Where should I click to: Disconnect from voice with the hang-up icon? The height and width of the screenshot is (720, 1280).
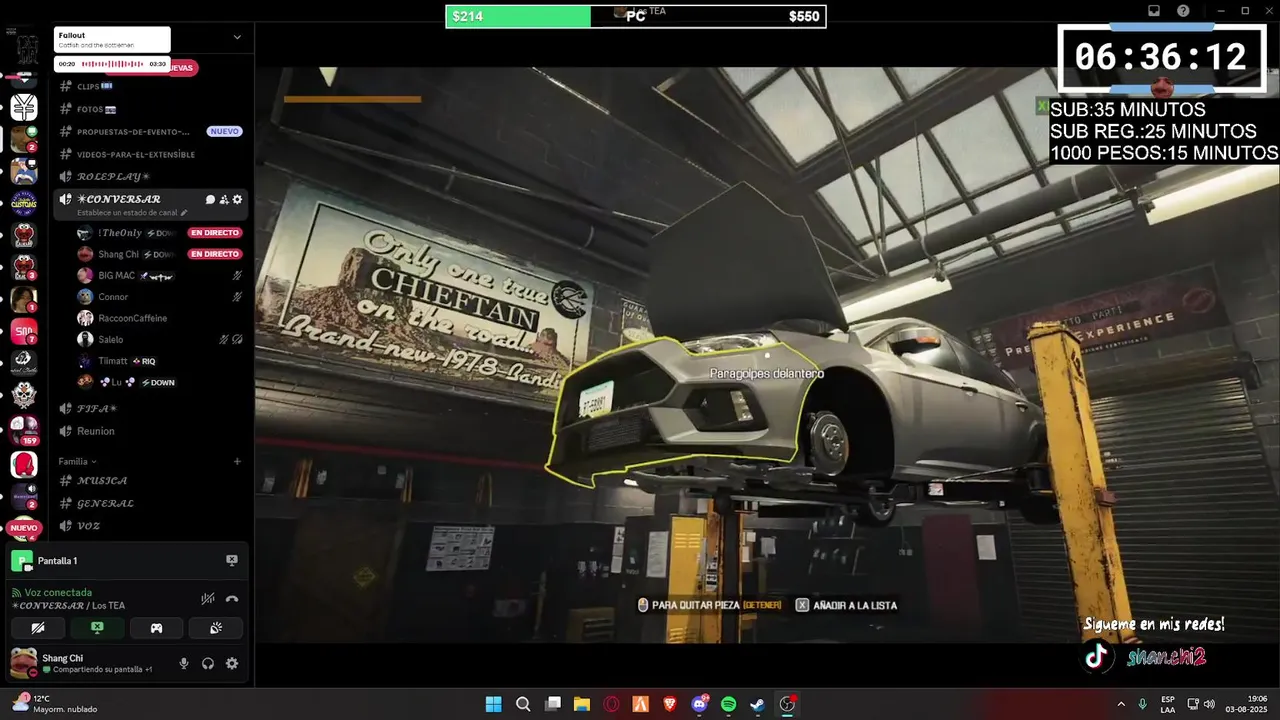coord(232,598)
